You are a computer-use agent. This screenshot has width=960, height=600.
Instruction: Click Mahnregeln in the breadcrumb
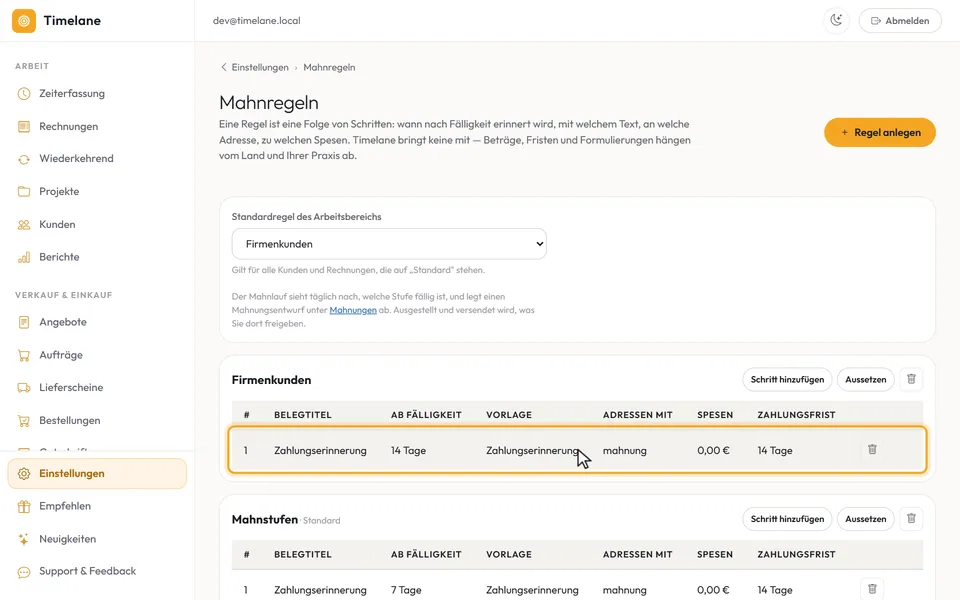(329, 67)
